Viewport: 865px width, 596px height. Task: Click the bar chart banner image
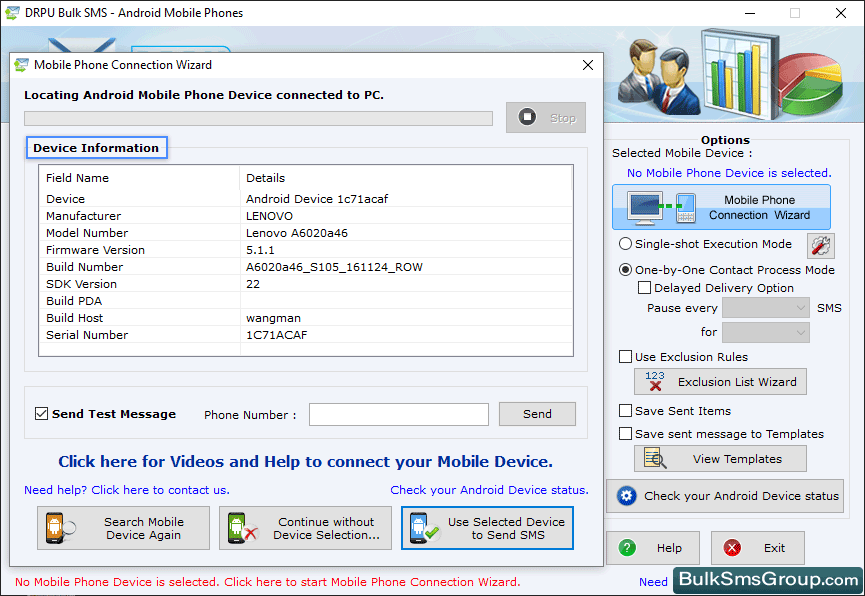click(x=739, y=74)
